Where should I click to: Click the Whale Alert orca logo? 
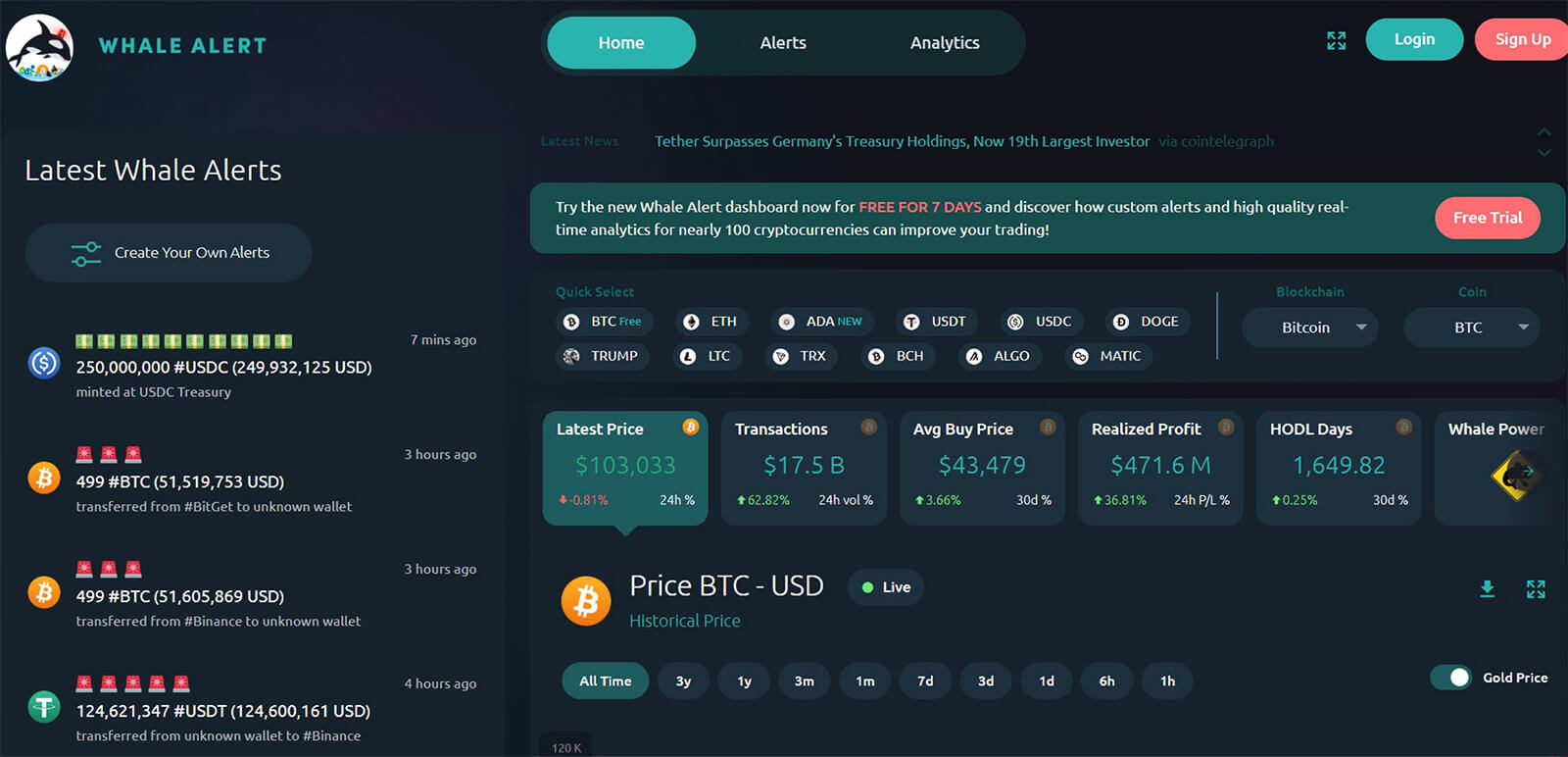click(40, 47)
